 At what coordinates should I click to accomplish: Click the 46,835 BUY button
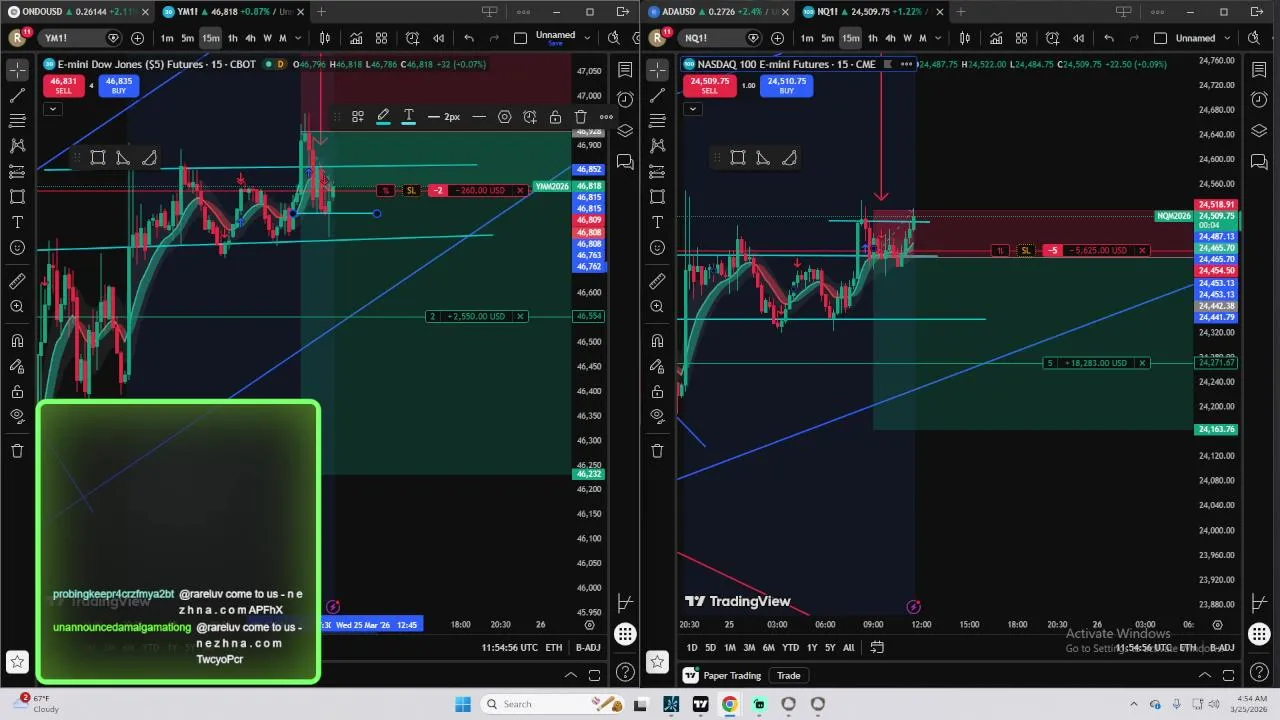(x=118, y=86)
